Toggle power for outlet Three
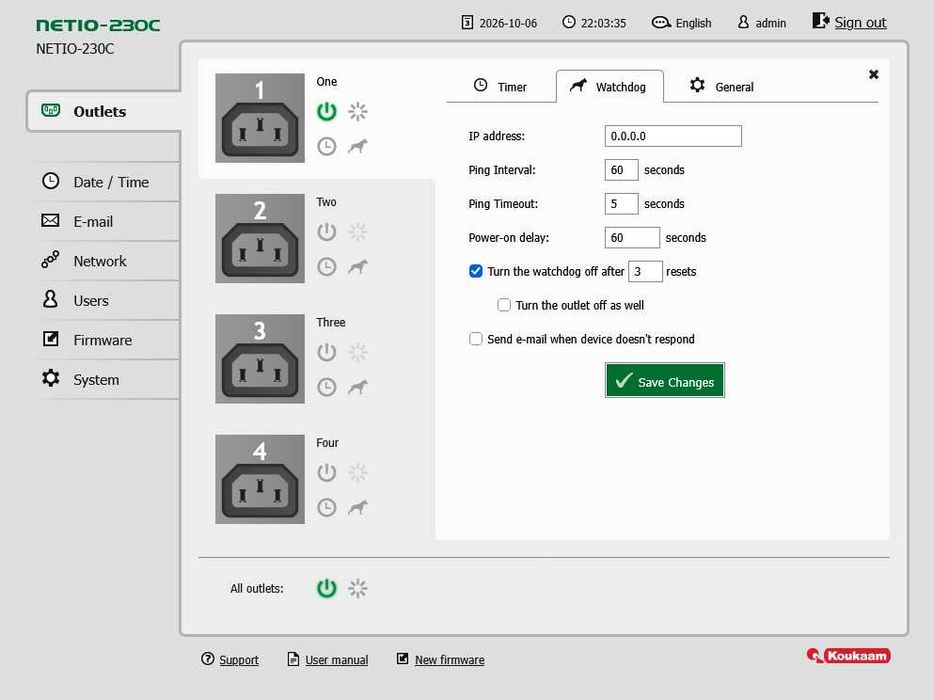 click(326, 352)
